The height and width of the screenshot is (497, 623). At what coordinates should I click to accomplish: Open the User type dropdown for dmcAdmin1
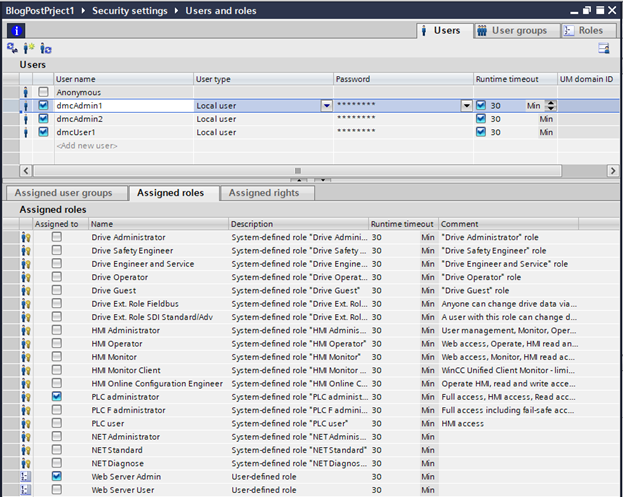326,105
